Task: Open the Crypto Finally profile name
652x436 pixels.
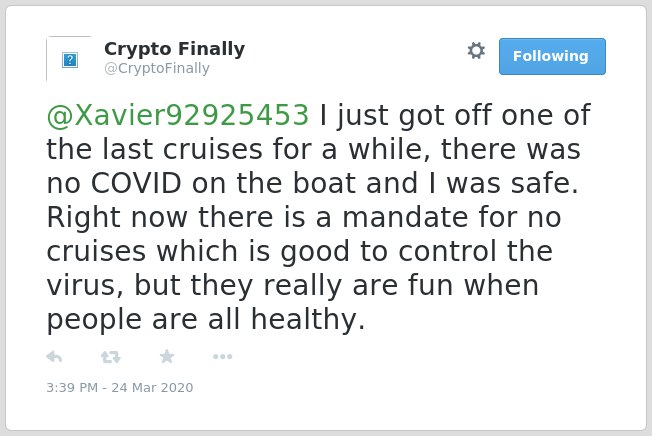Action: click(174, 49)
